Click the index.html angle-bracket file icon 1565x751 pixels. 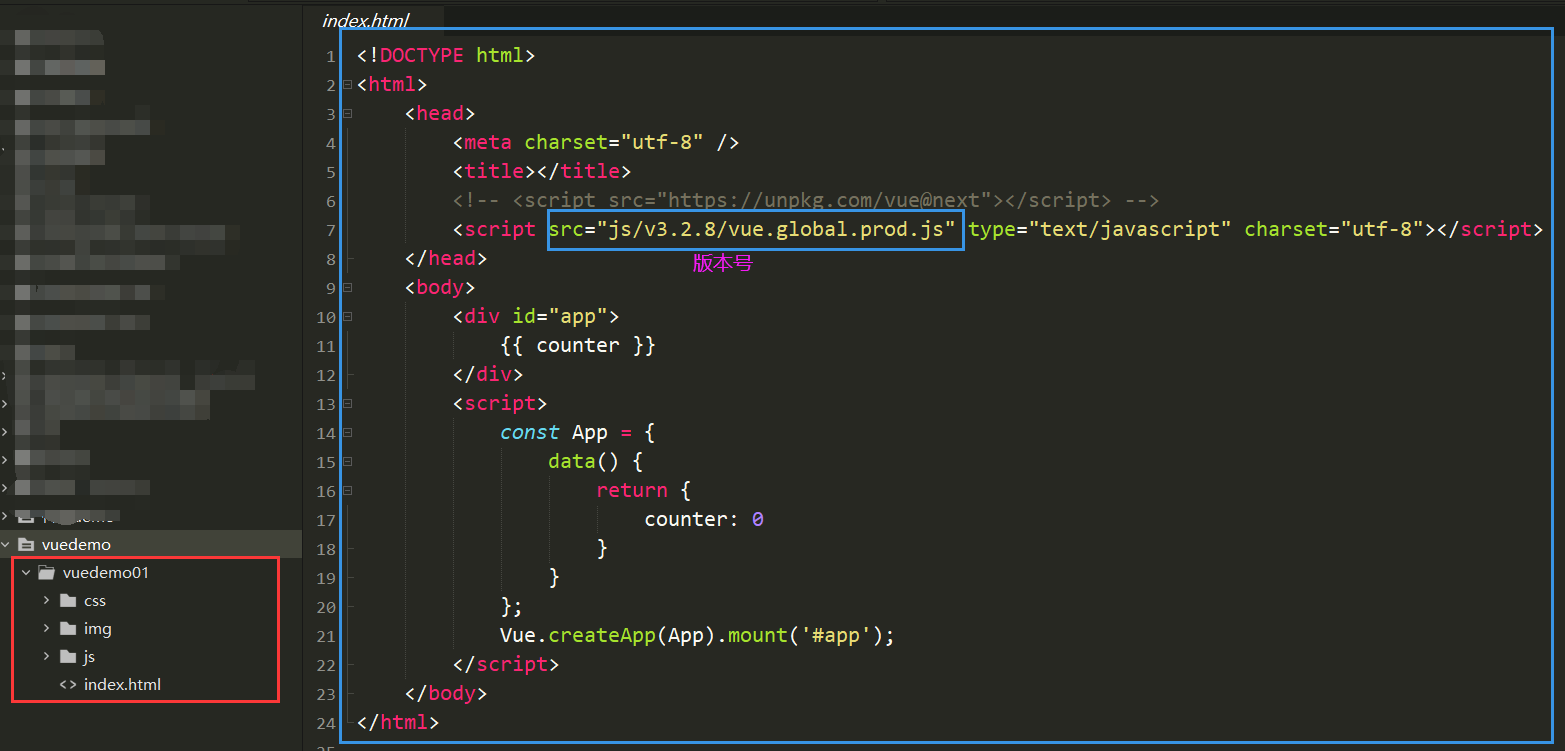tap(68, 685)
